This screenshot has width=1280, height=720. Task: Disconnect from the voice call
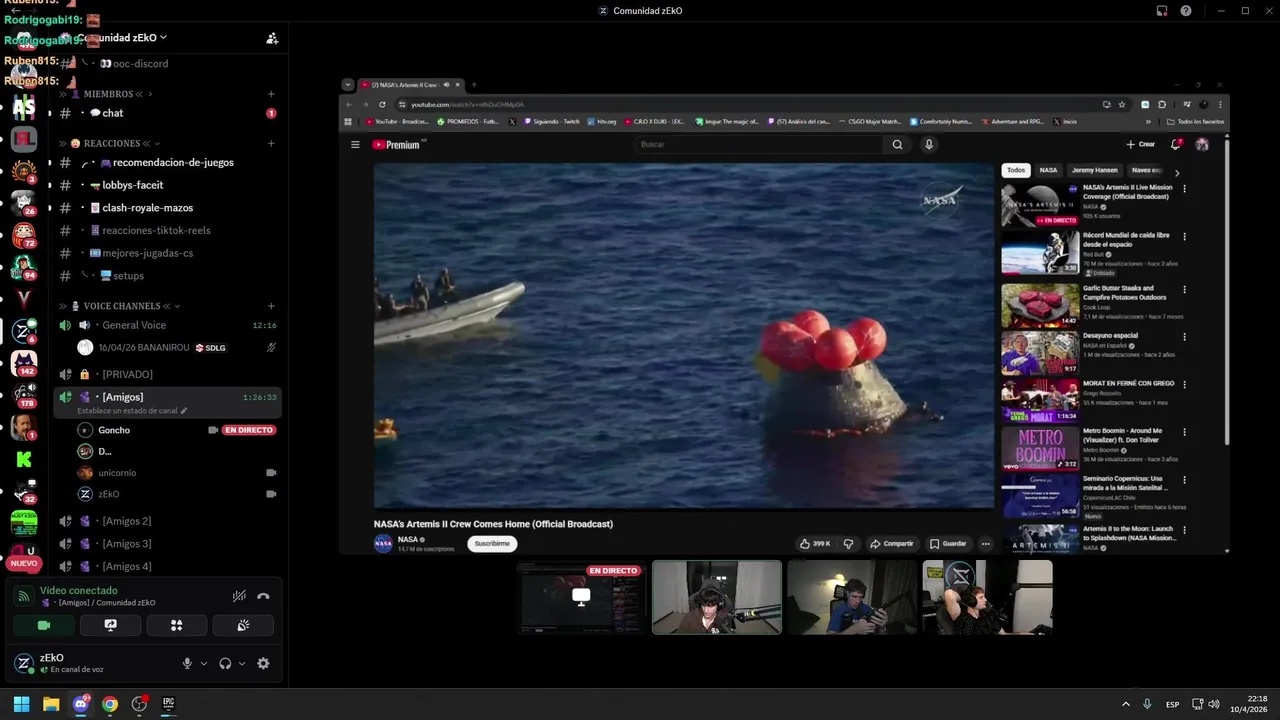click(x=263, y=596)
